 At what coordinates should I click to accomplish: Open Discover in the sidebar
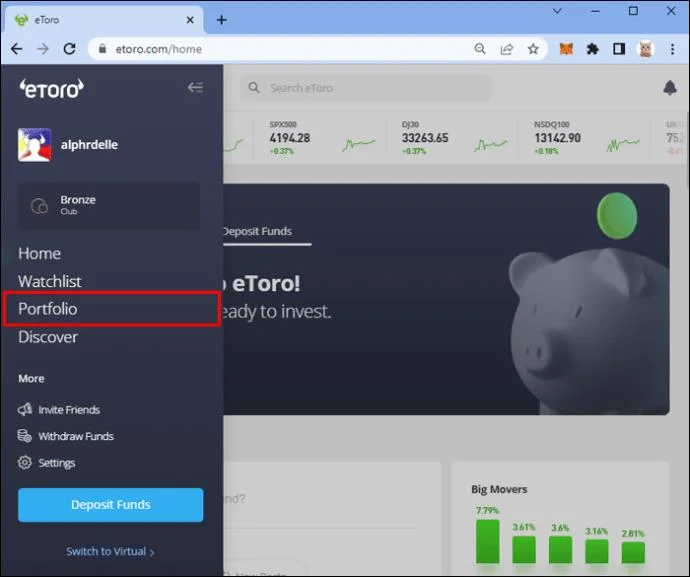[x=48, y=337]
